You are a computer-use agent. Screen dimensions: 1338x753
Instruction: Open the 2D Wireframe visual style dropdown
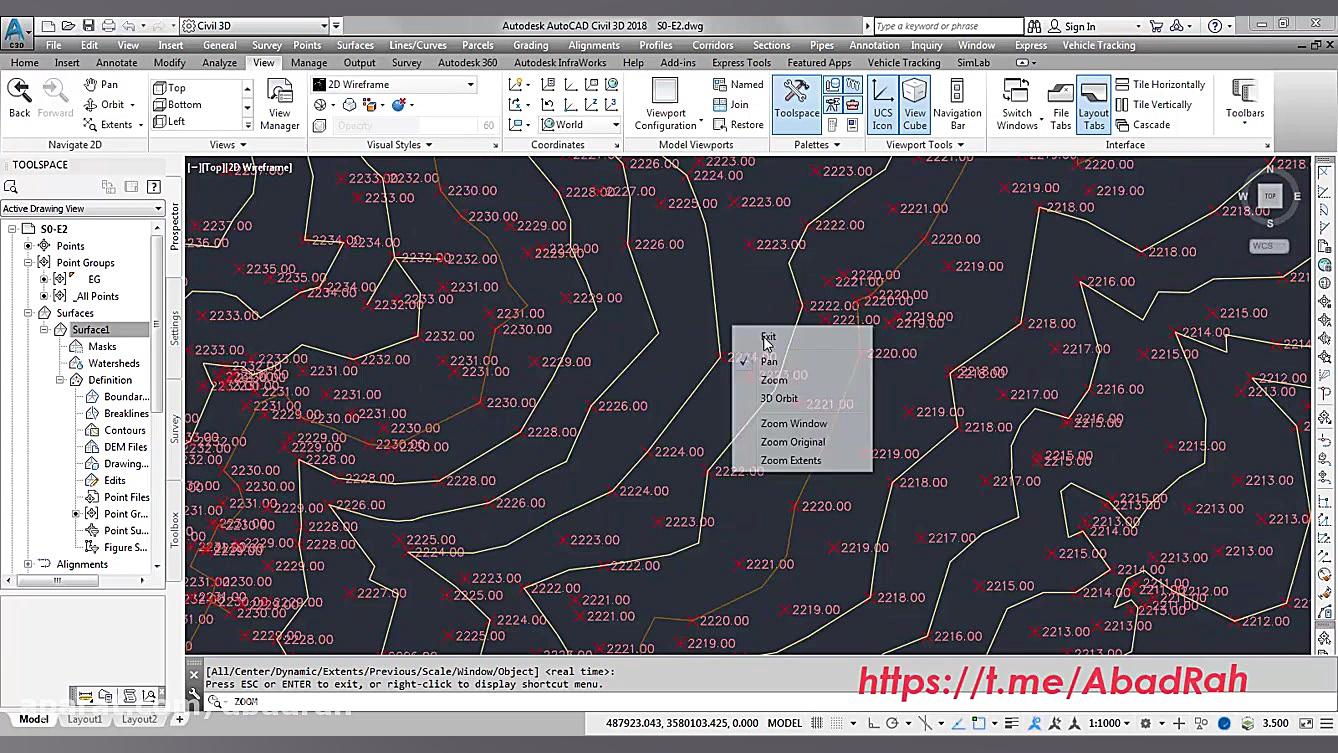pyautogui.click(x=394, y=85)
